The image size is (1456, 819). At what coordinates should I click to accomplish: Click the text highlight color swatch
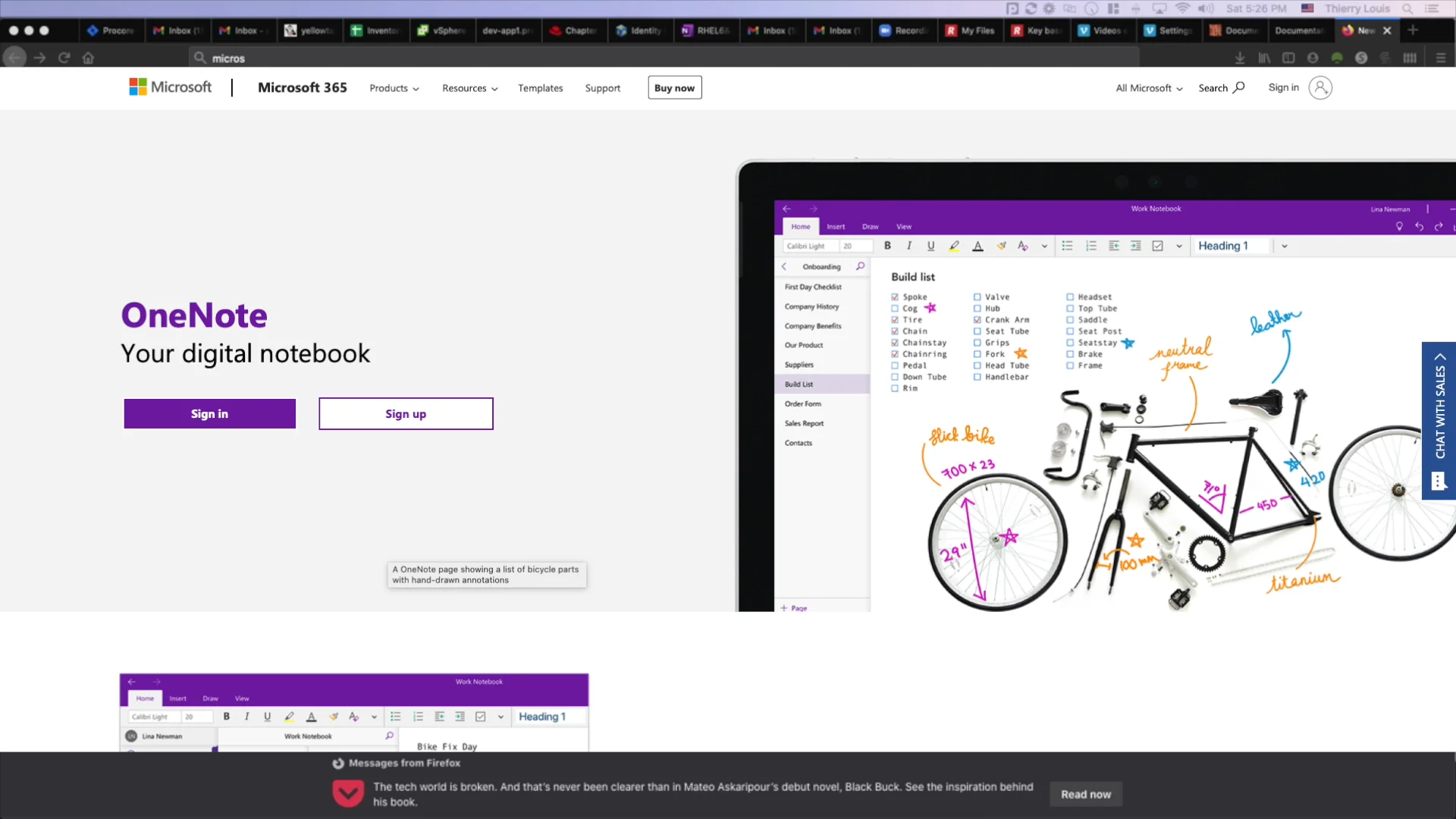pyautogui.click(x=954, y=246)
